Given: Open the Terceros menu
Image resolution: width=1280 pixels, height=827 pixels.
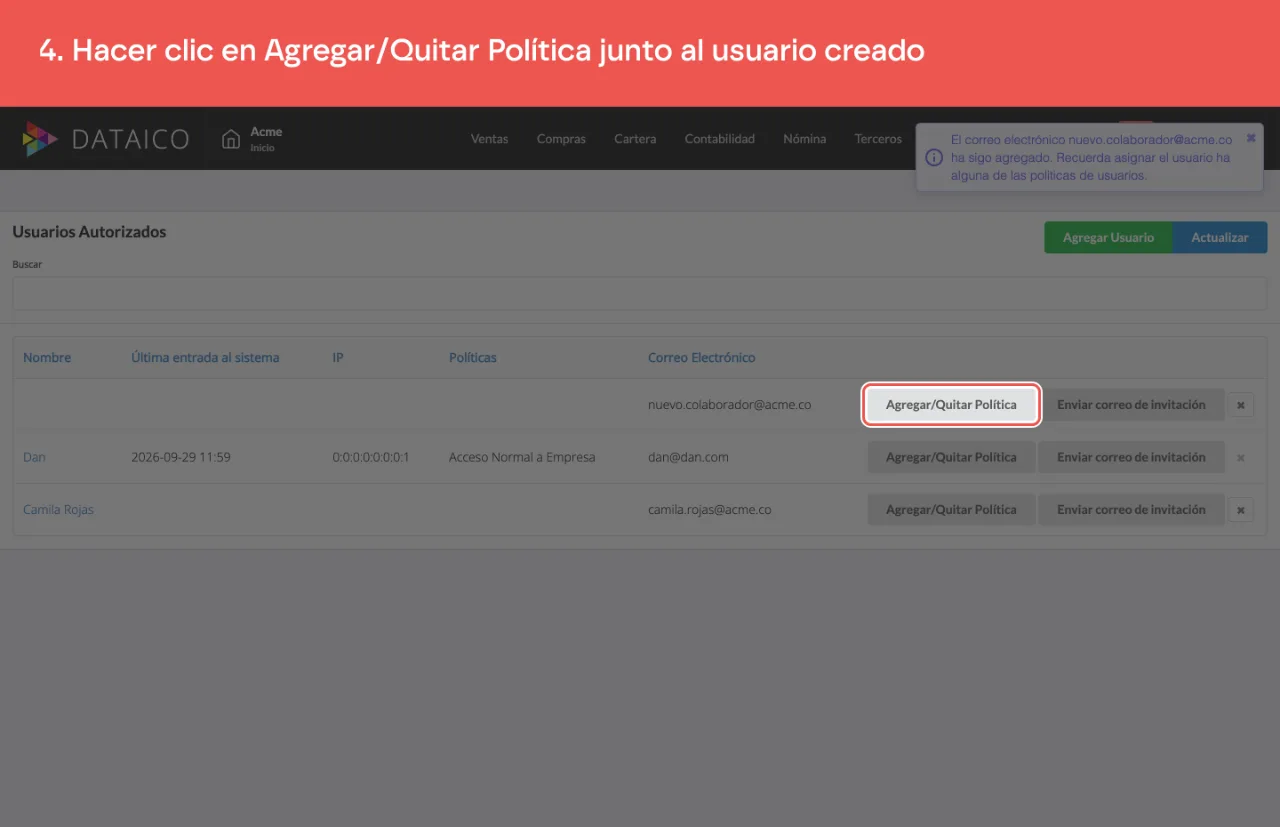Looking at the screenshot, I should coord(878,139).
